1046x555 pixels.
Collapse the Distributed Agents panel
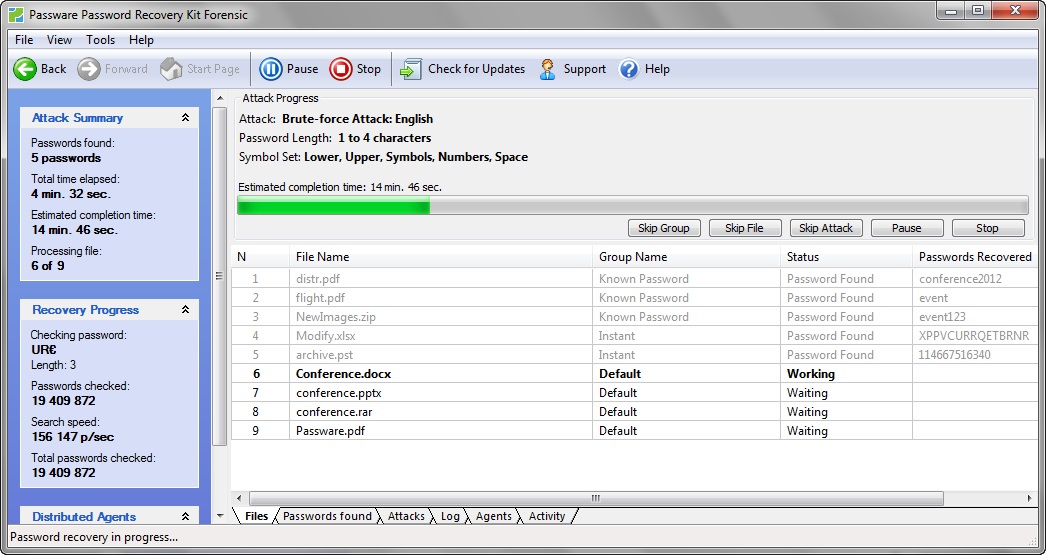[185, 516]
